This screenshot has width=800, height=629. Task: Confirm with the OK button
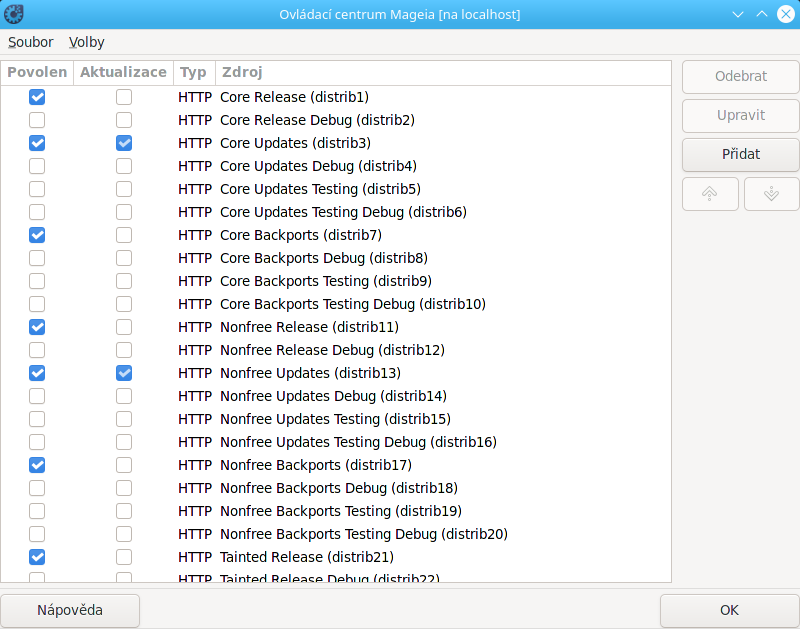coord(730,610)
